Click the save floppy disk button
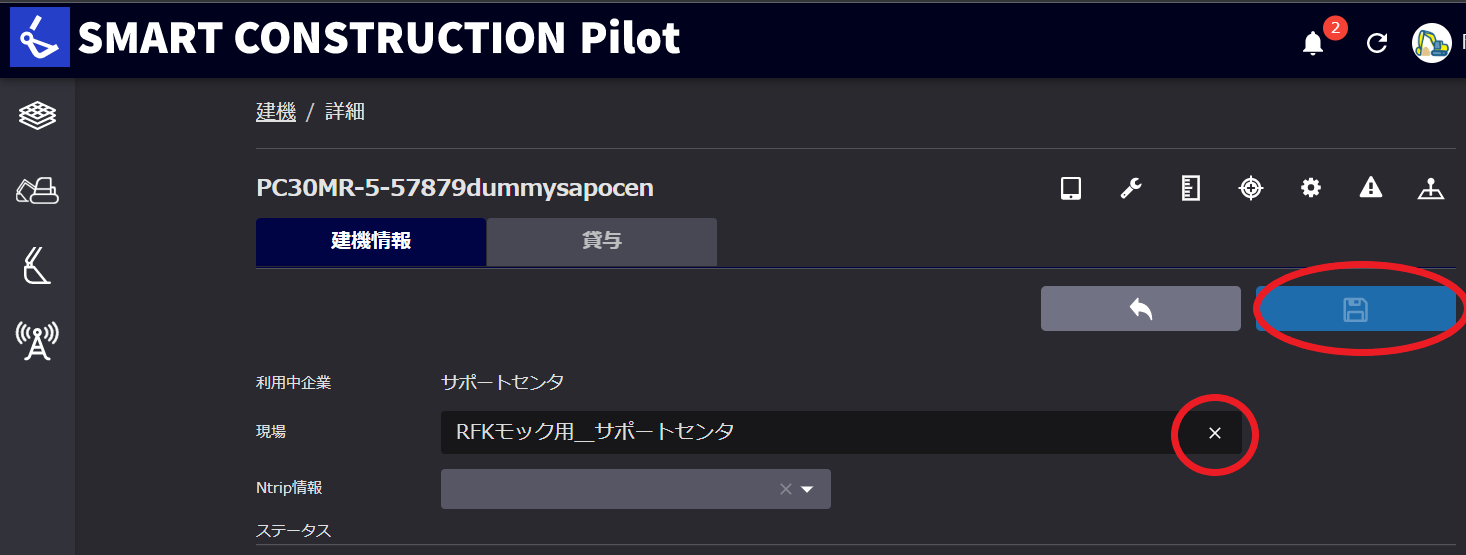Viewport: 1466px width, 555px height. point(1355,309)
